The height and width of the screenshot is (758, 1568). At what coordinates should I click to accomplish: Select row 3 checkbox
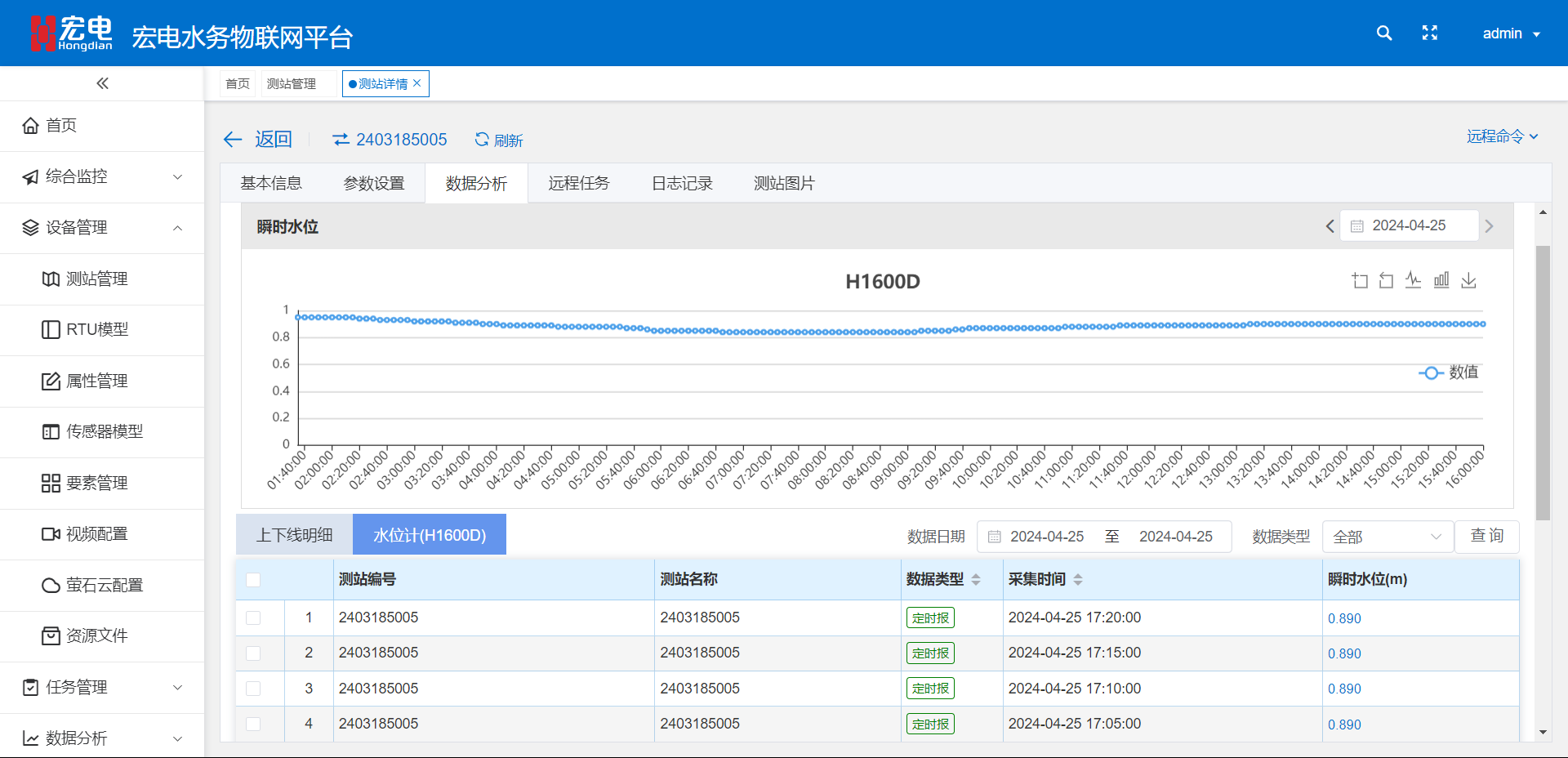coord(253,689)
